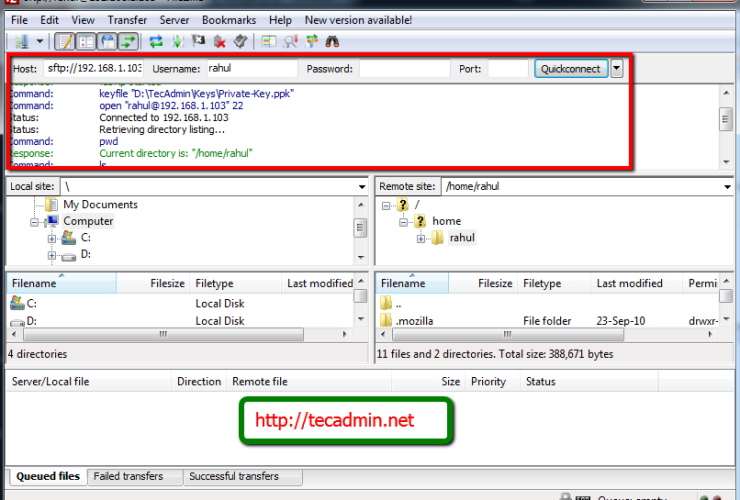Screen dimensions: 740x500
Task: Click the Reconnect to last server icon
Action: point(241,42)
